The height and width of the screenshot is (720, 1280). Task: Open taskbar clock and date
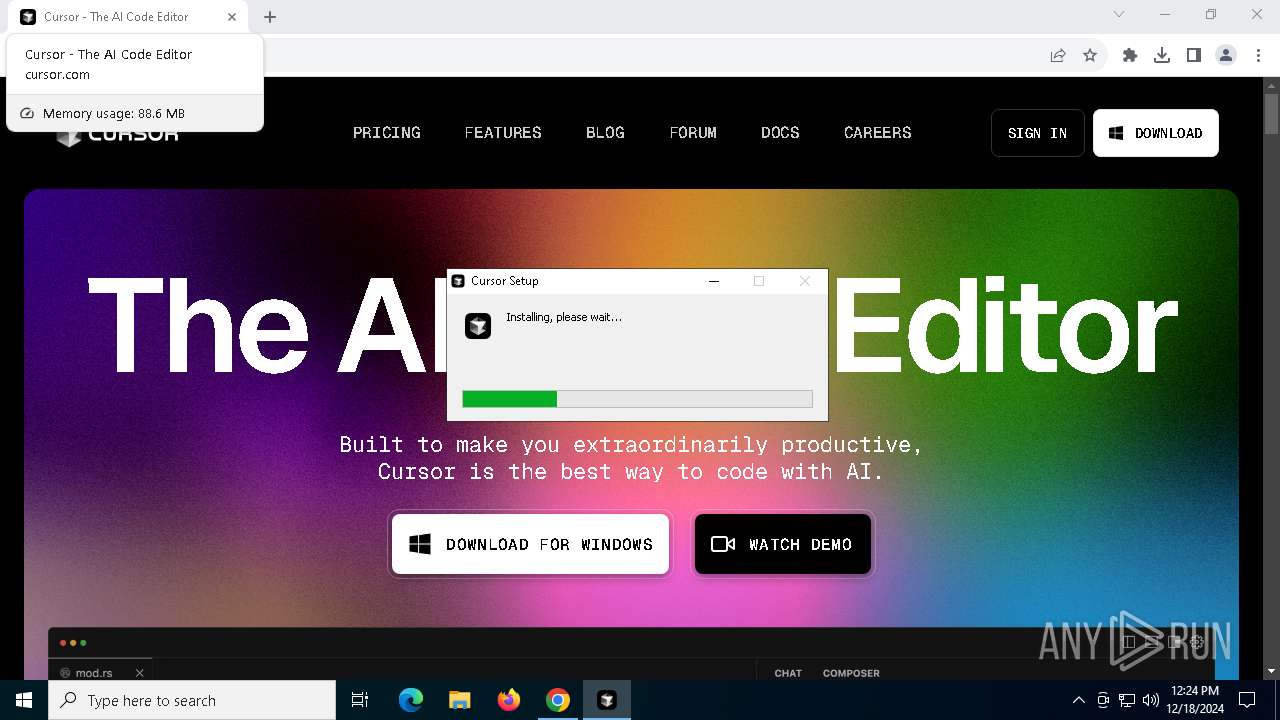pos(1194,700)
